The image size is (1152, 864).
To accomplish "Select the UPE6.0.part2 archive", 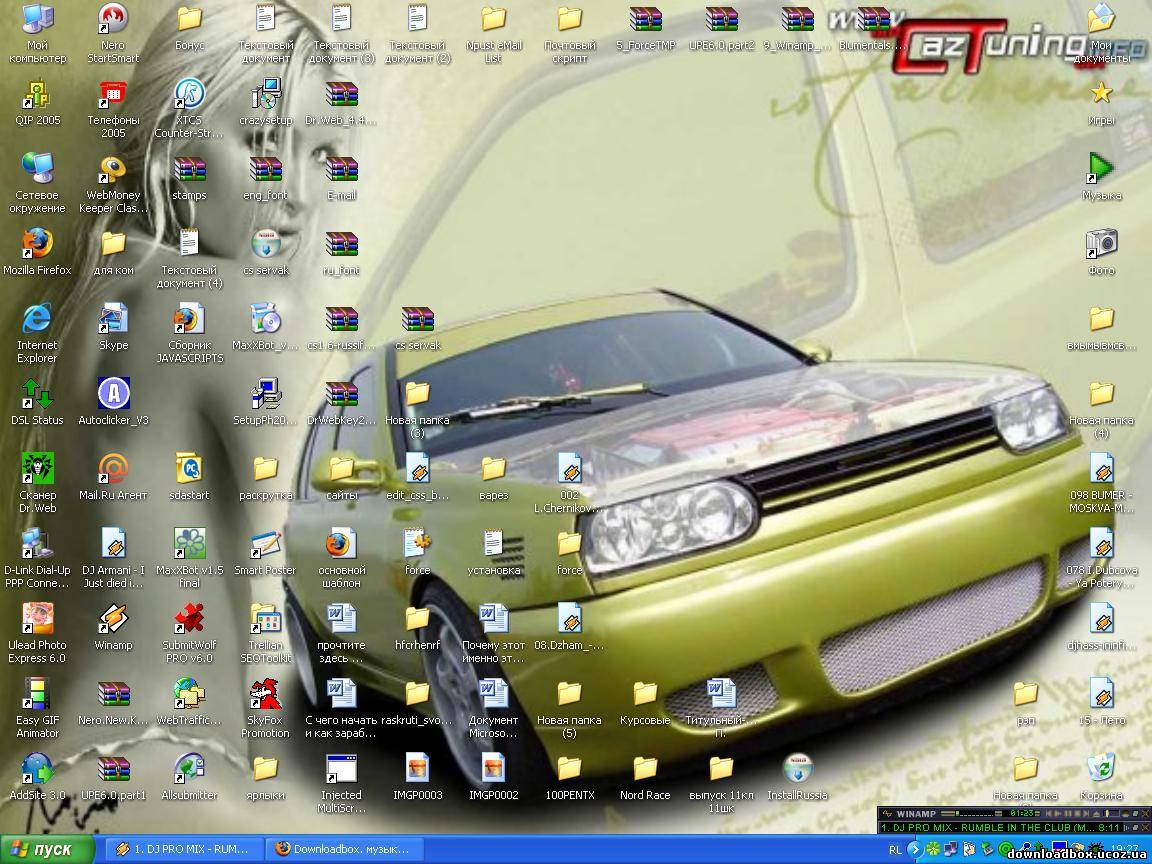I will (x=721, y=28).
